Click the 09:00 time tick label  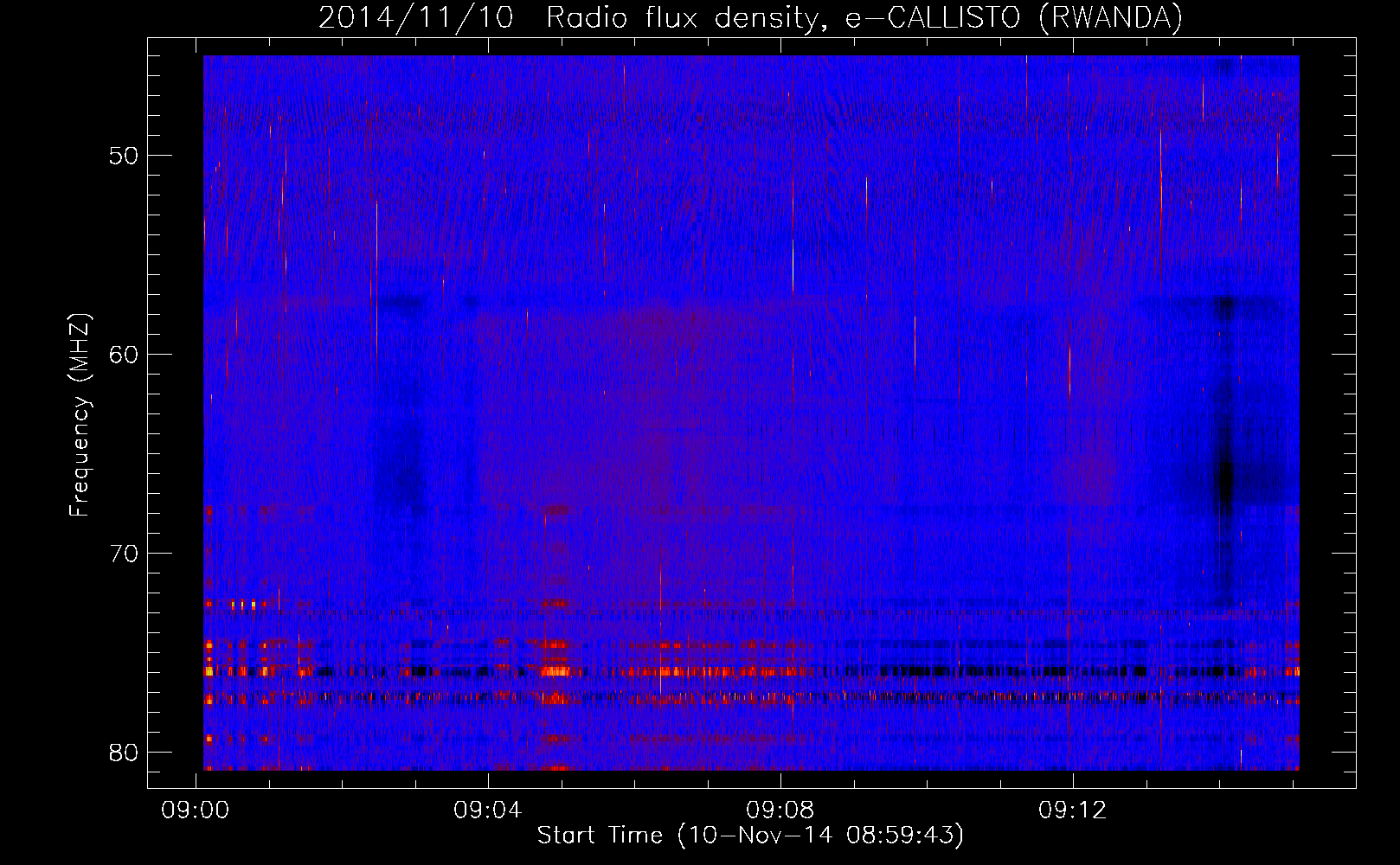click(x=196, y=810)
